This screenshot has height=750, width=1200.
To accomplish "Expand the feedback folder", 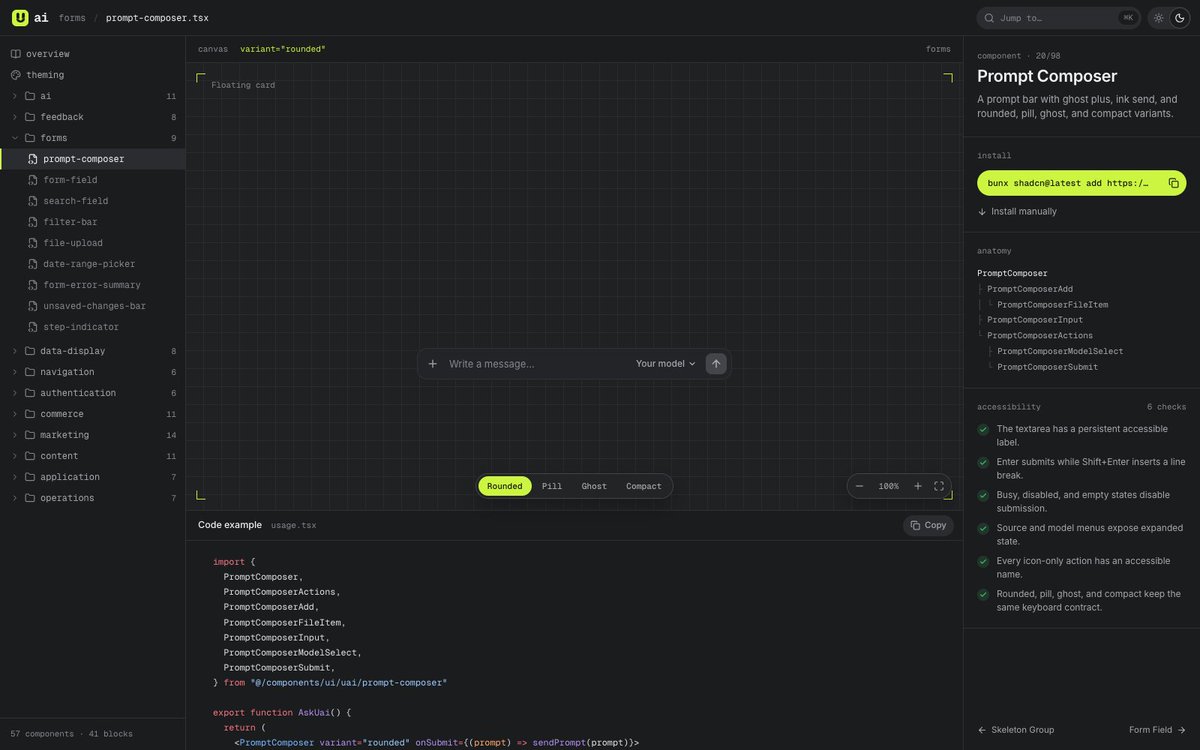I will point(92,117).
